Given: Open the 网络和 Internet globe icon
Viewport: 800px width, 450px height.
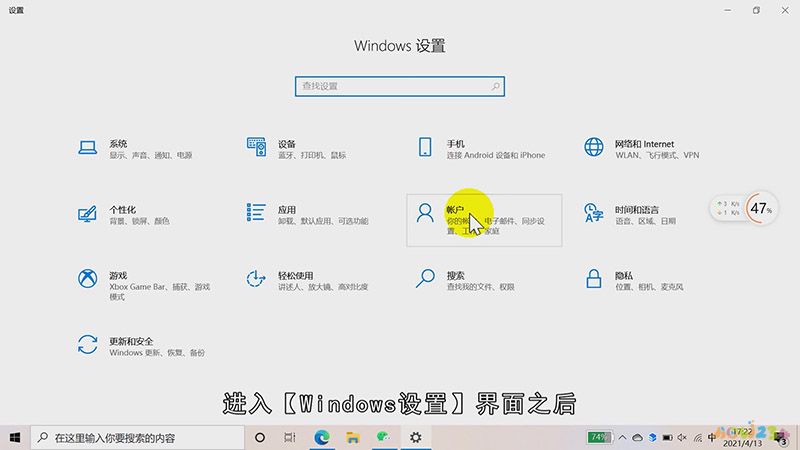Looking at the screenshot, I should click(593, 147).
